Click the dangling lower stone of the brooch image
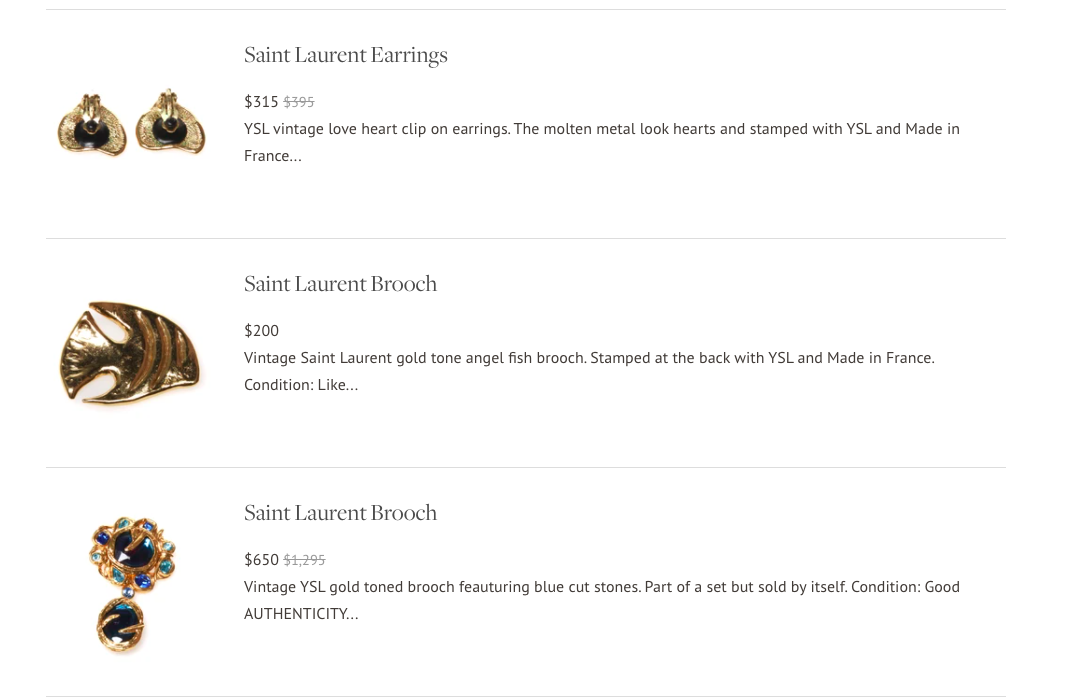The image size is (1075, 697). [x=121, y=624]
